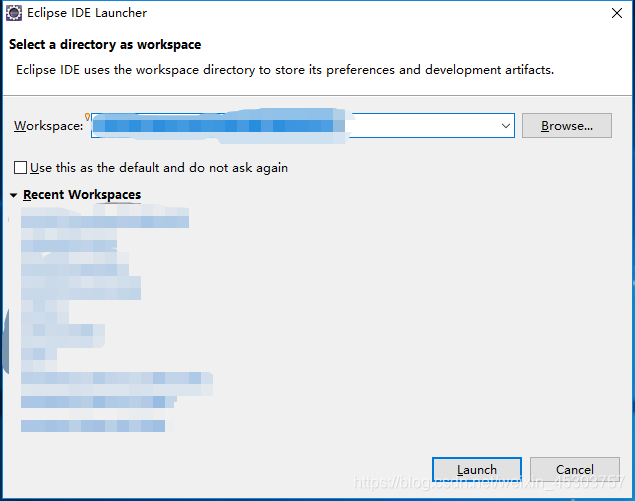
Task: Click the content assist lightbulb icon
Action: coord(87,117)
